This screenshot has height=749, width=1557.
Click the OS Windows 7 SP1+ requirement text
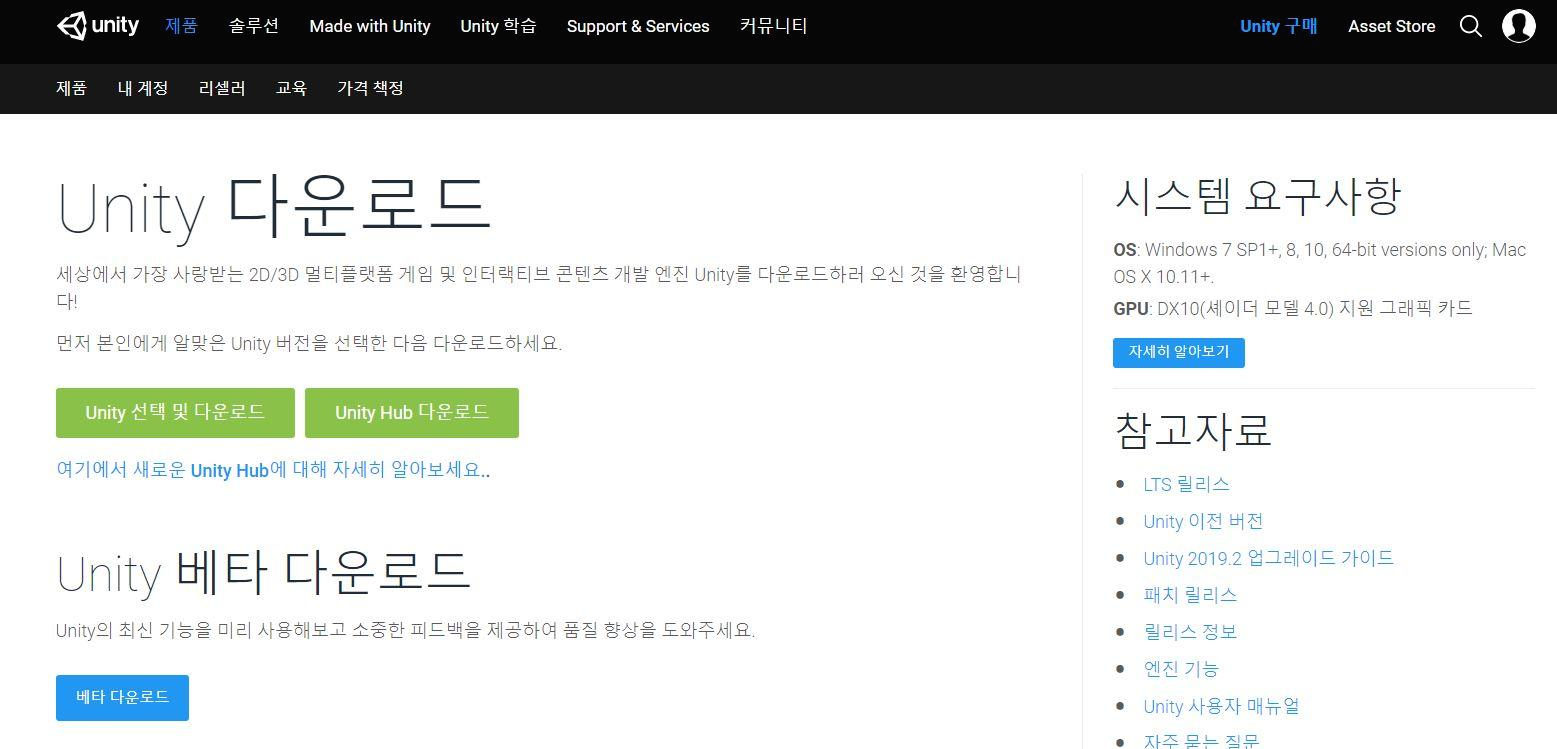(x=1320, y=263)
